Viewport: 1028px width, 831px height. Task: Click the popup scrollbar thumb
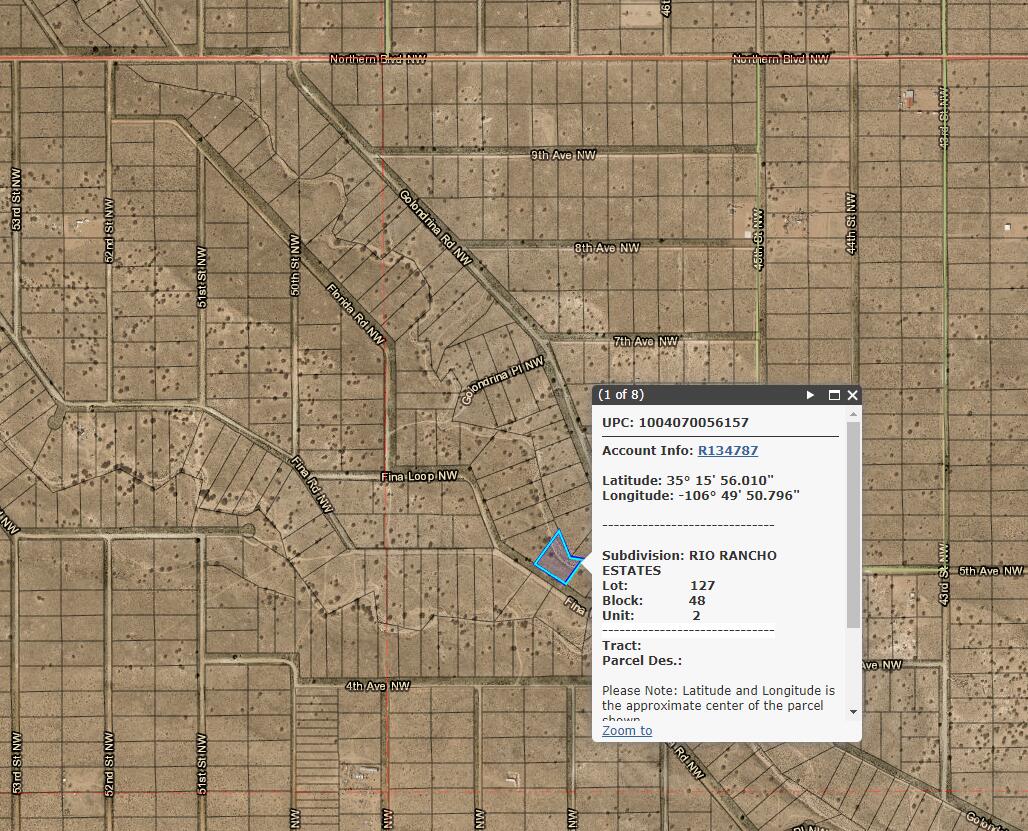[853, 524]
